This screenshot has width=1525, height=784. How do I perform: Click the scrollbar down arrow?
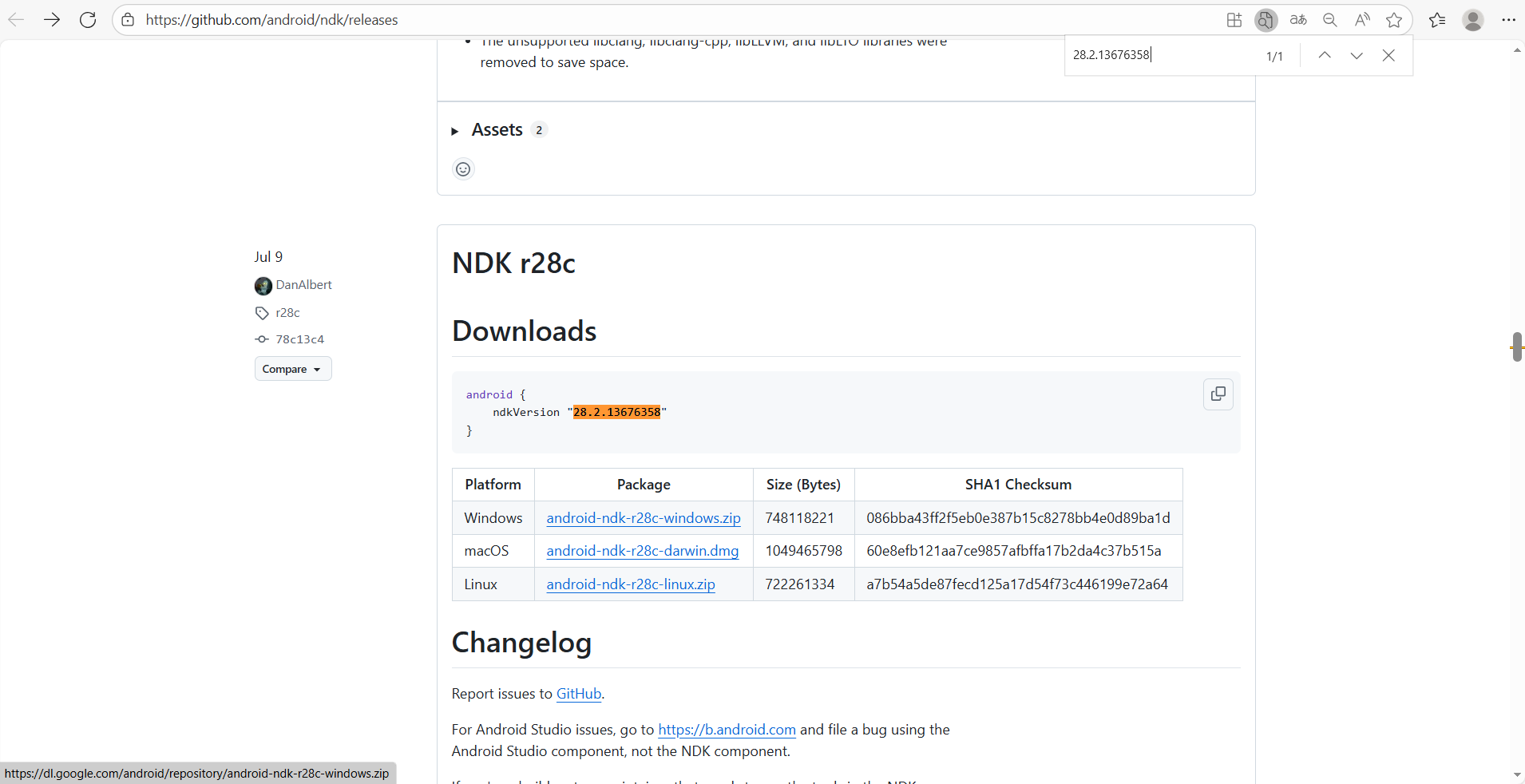click(x=1517, y=775)
